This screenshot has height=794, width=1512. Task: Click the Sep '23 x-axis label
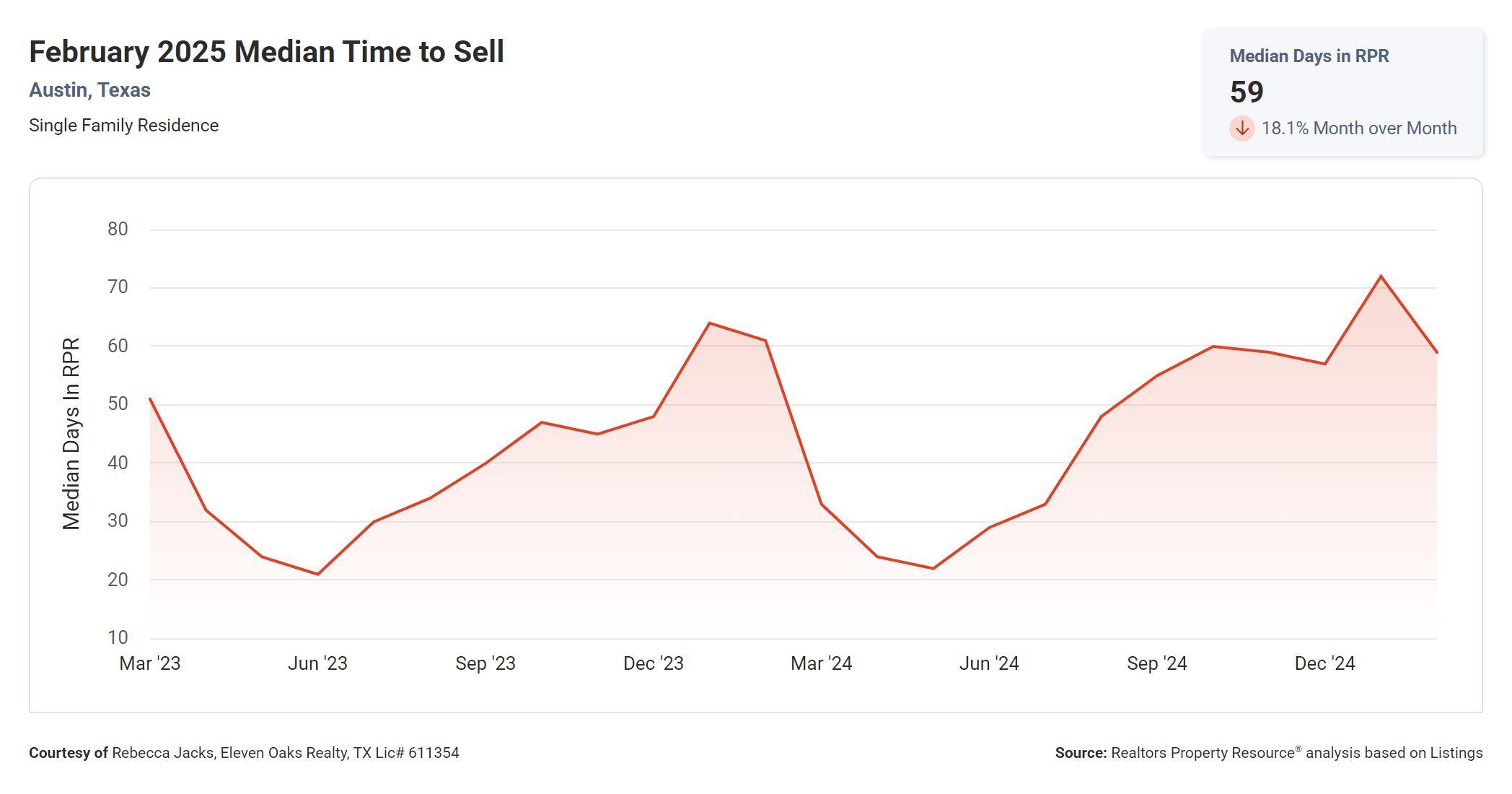(x=485, y=663)
